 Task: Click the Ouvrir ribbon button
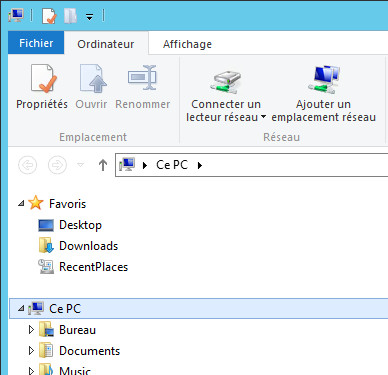point(91,87)
